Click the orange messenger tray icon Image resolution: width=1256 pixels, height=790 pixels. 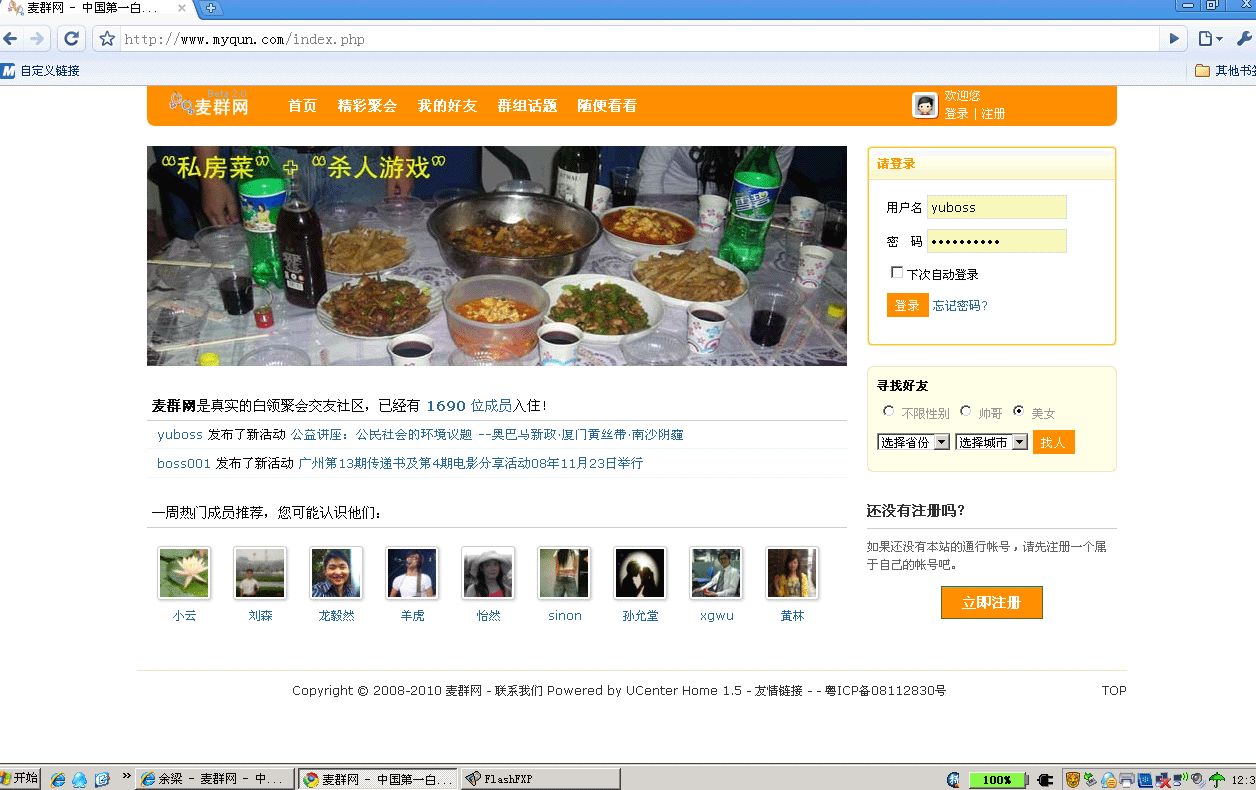(x=1109, y=780)
